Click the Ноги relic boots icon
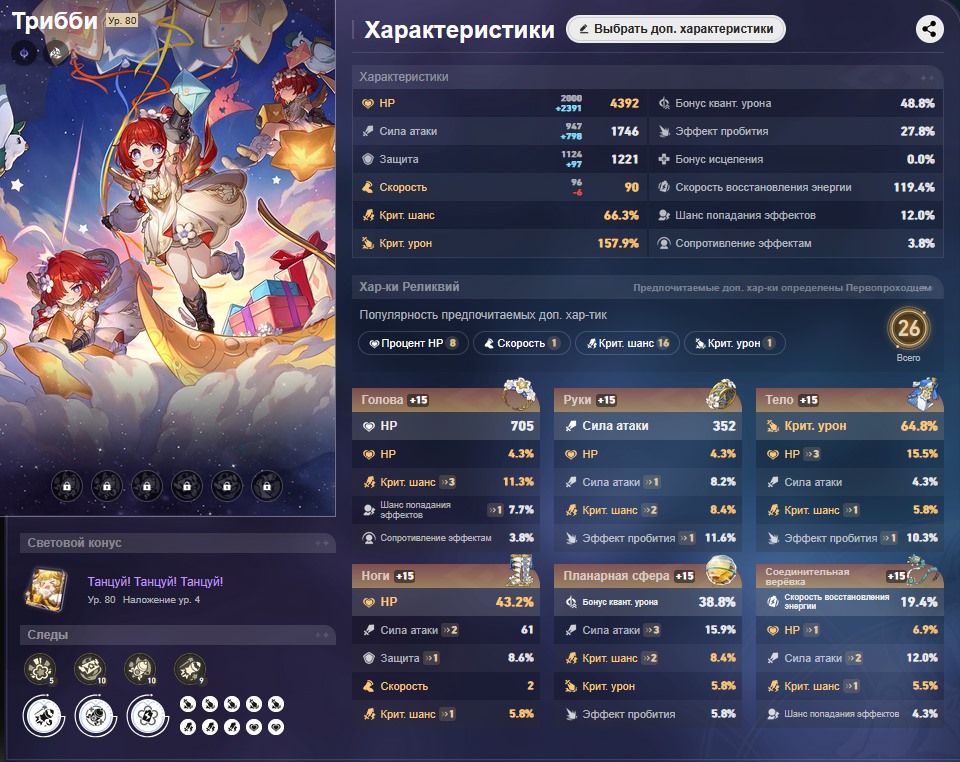Viewport: 960px width, 762px height. 521,570
